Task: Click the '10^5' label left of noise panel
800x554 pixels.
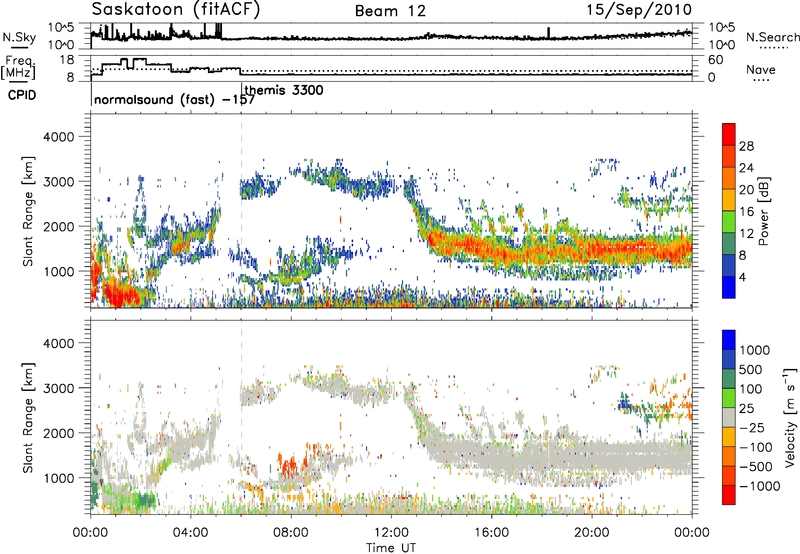Action: pyautogui.click(x=62, y=28)
